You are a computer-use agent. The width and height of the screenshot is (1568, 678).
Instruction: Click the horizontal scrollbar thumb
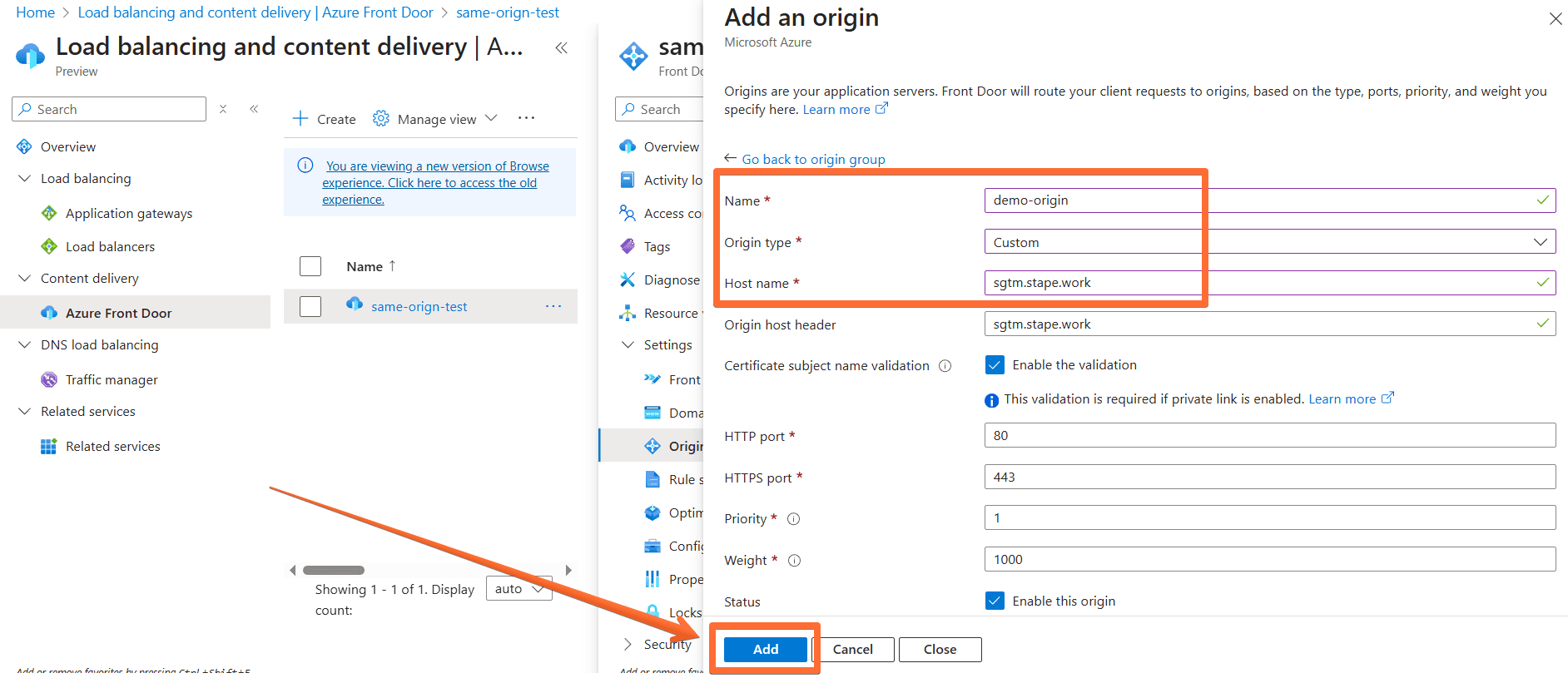(334, 570)
